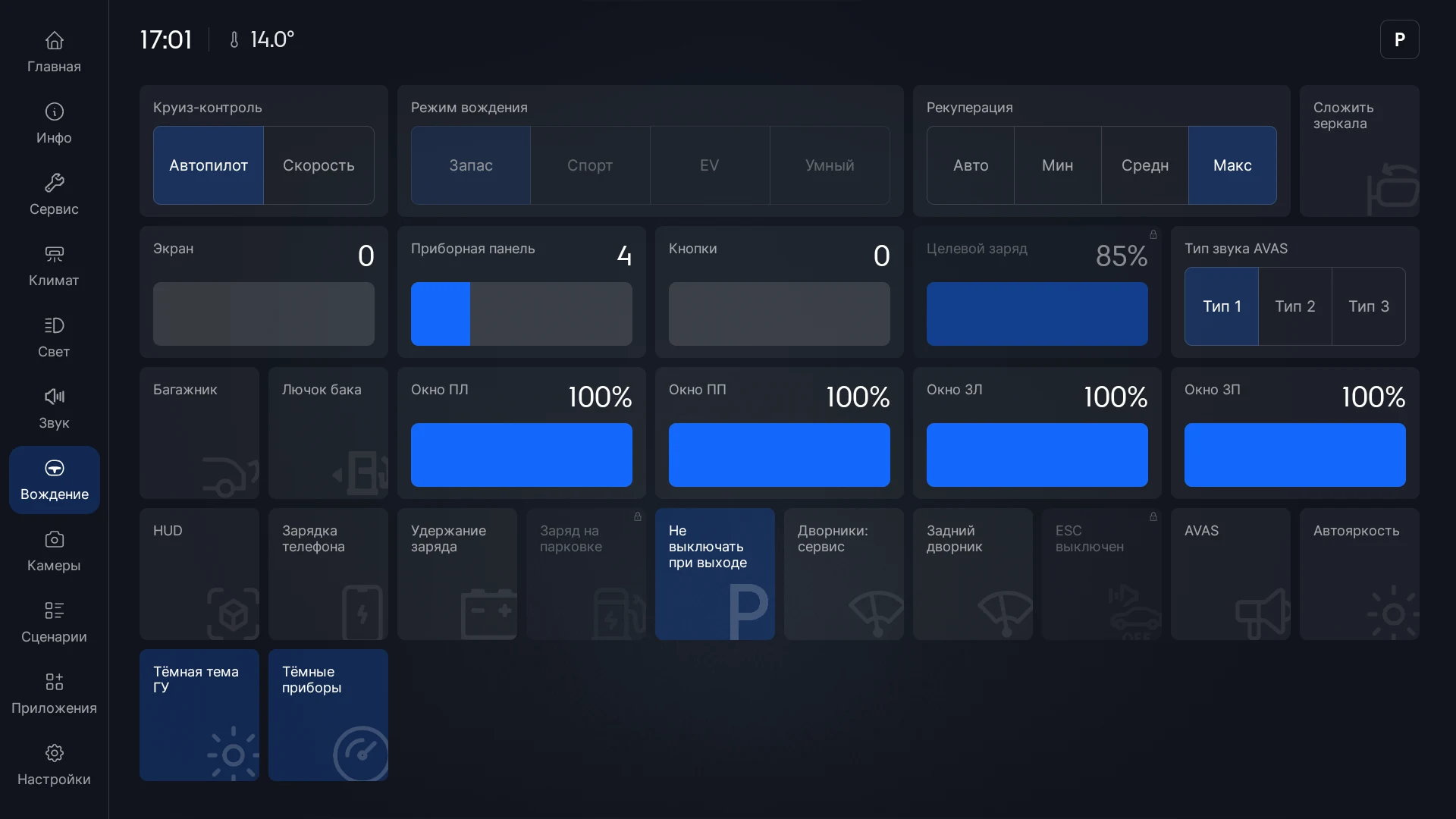Open the Настройки gear icon
Viewport: 1456px width, 819px height.
tap(54, 753)
